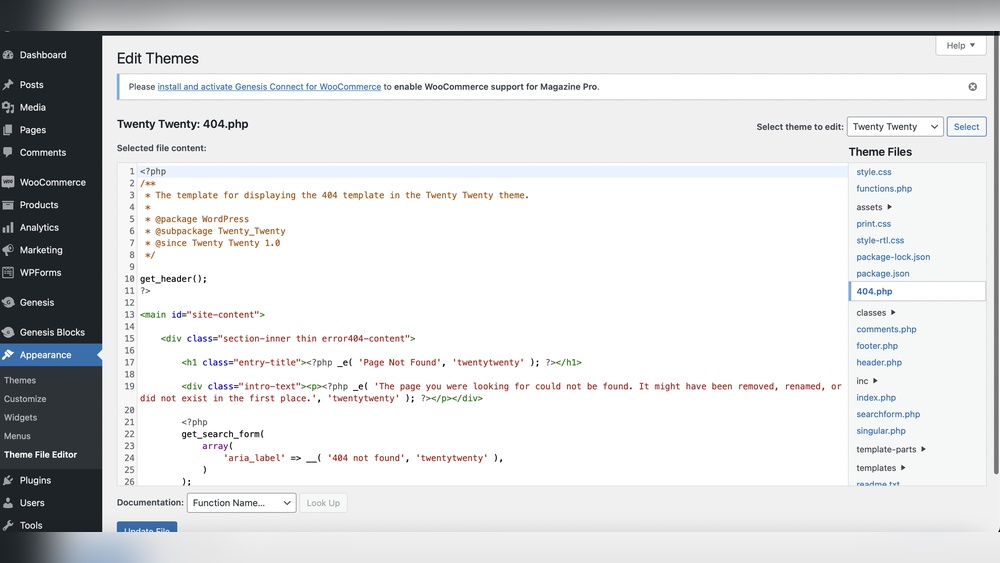
Task: Go to WooCommerce menu
Action: (x=51, y=182)
